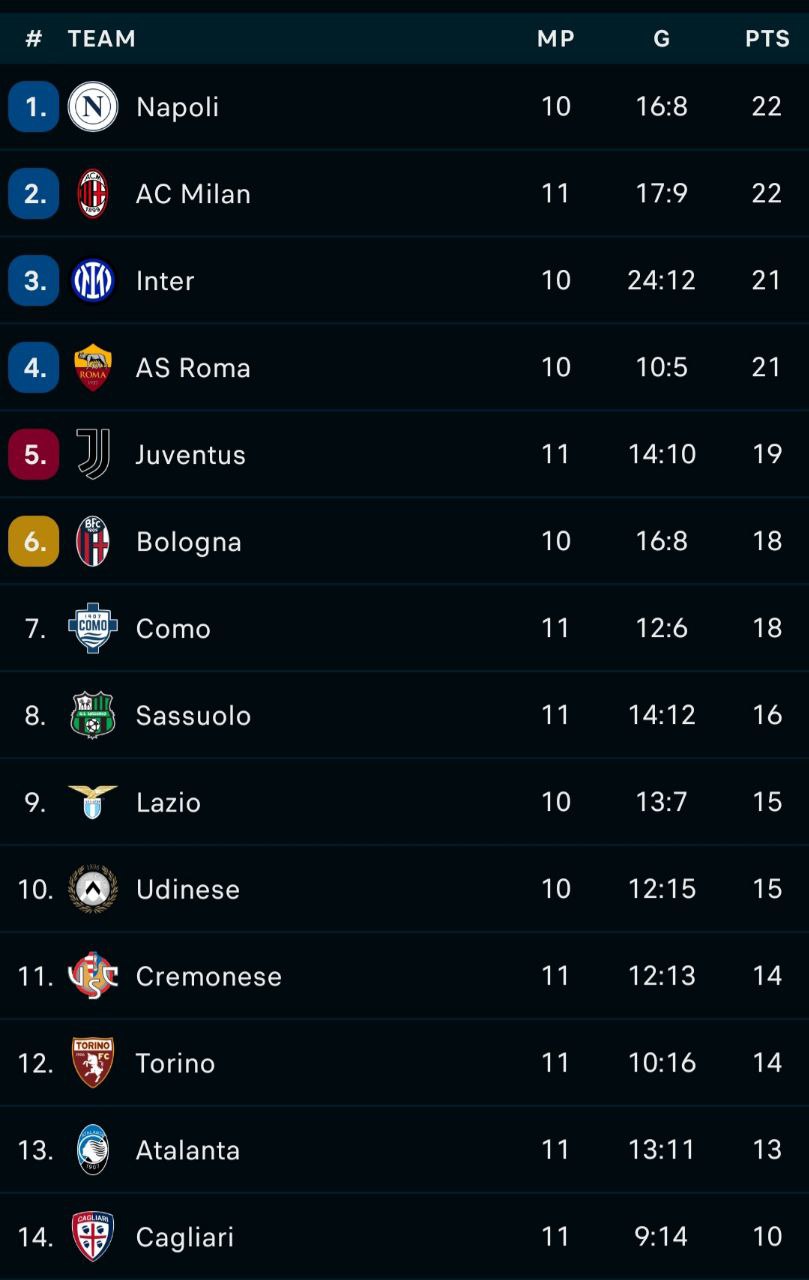
Task: Click the gold position 6 badge
Action: pyautogui.click(x=34, y=542)
